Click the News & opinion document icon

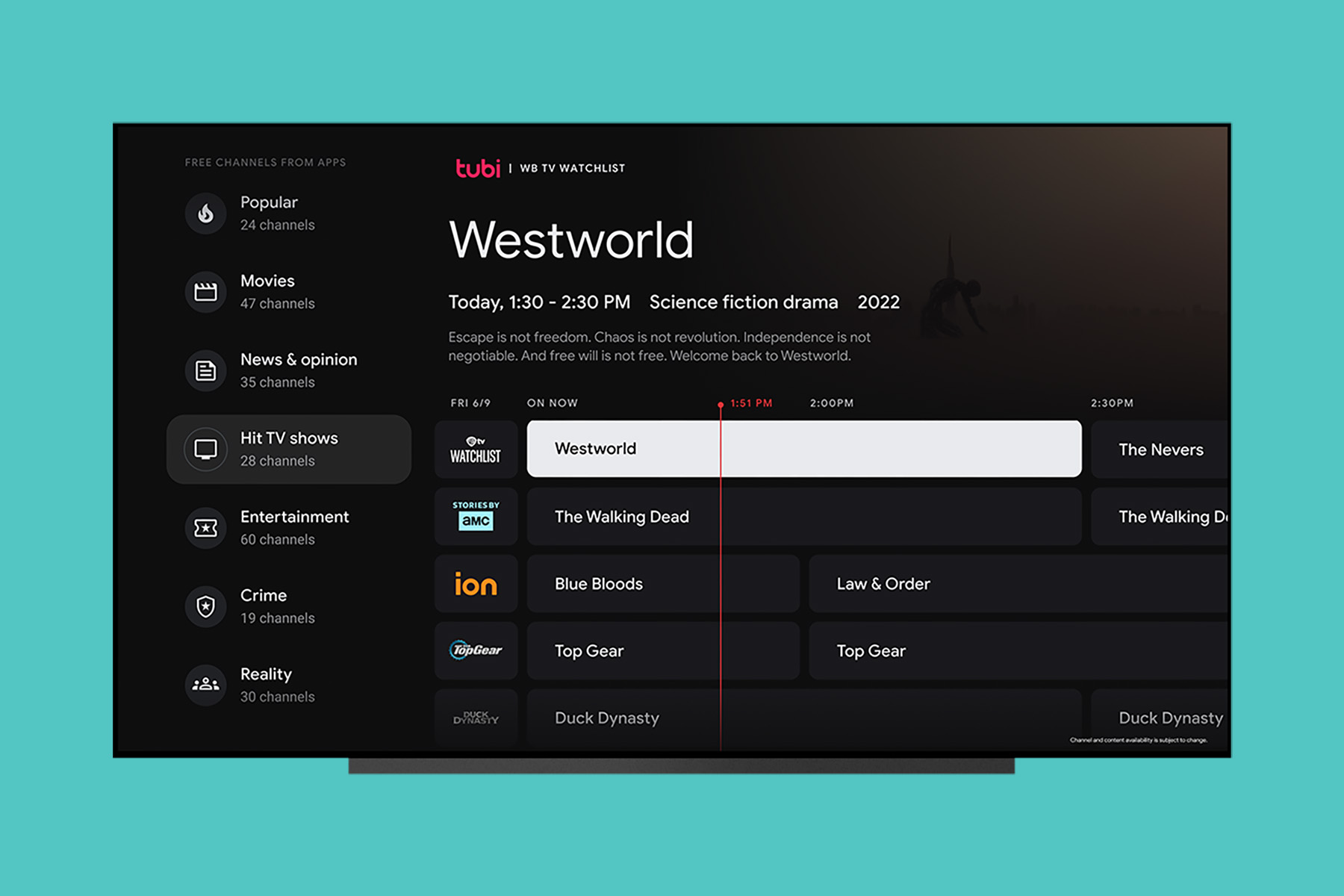point(205,370)
